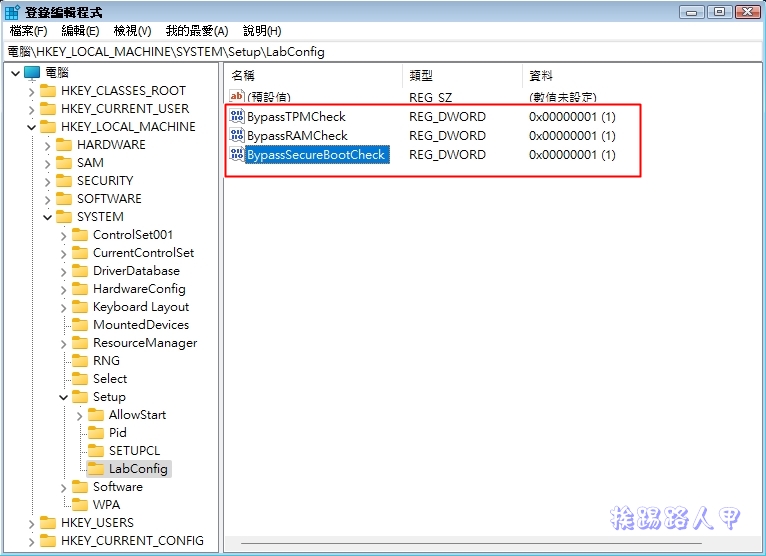Select the AllowStart key

(137, 415)
